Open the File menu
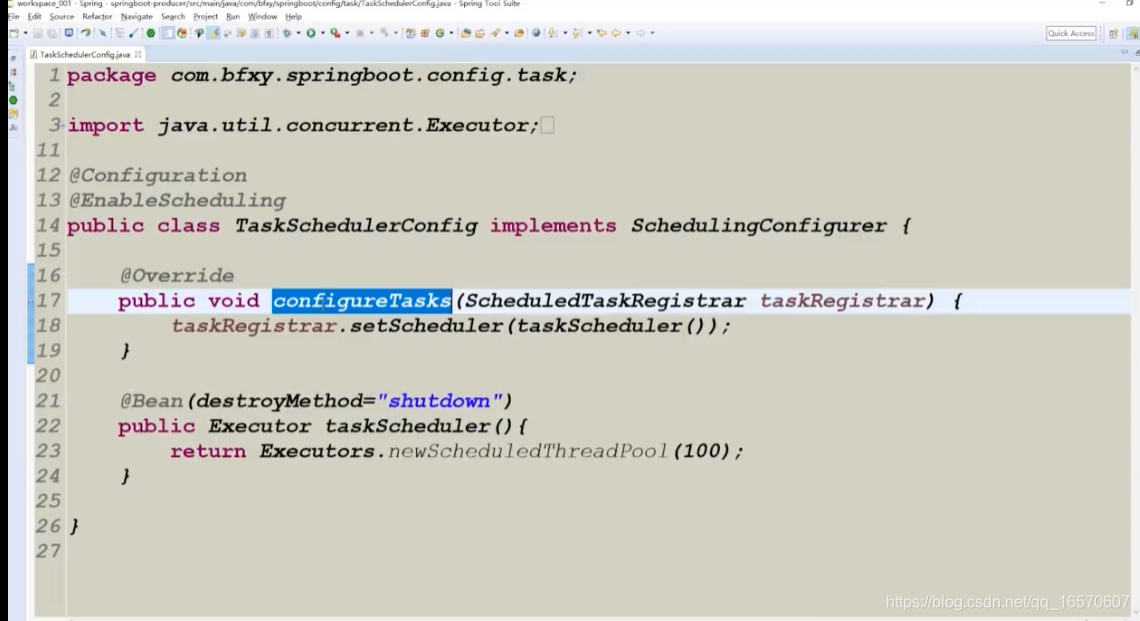 (x=14, y=16)
